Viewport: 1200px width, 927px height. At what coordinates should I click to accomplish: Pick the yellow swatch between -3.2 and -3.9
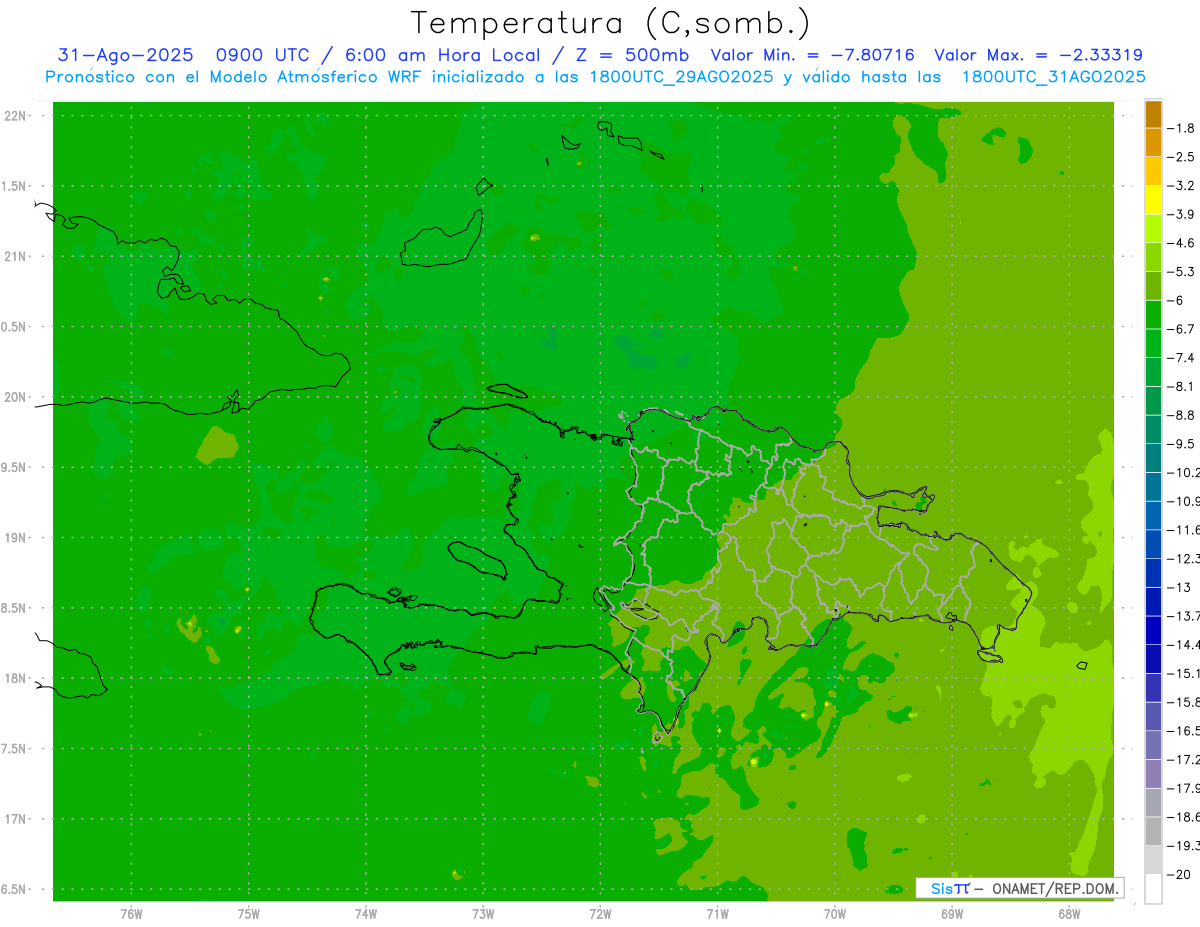coord(1153,200)
